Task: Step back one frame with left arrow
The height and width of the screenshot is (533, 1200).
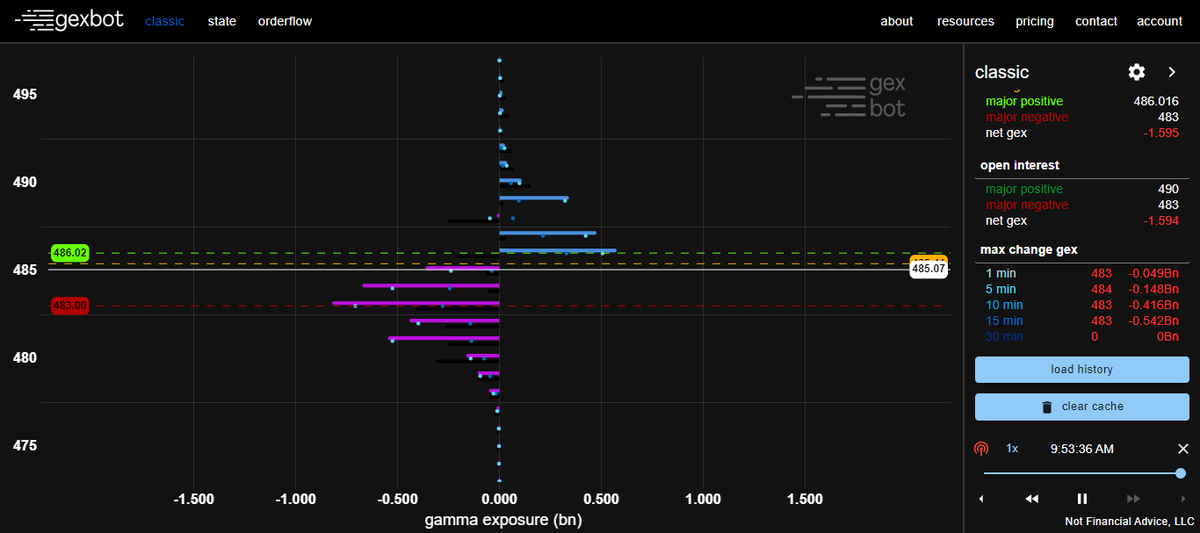Action: 981,498
